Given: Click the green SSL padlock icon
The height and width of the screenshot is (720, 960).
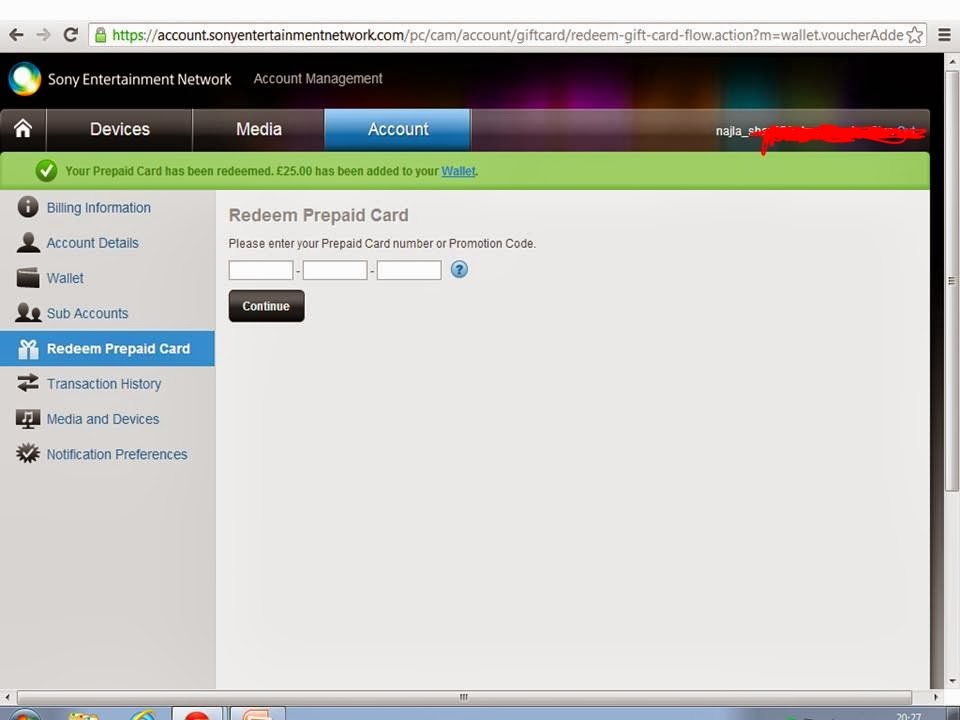Looking at the screenshot, I should click(101, 35).
